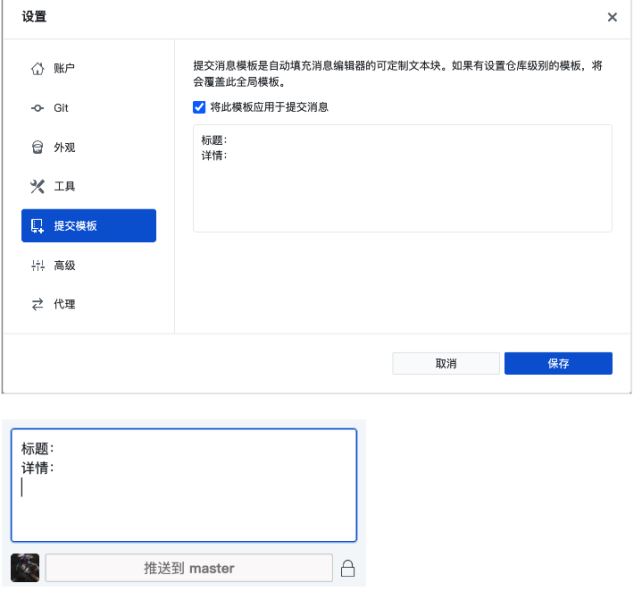Image resolution: width=642 pixels, height=600 pixels.
Task: Click the 提交模板 template icon
Action: coord(37,226)
